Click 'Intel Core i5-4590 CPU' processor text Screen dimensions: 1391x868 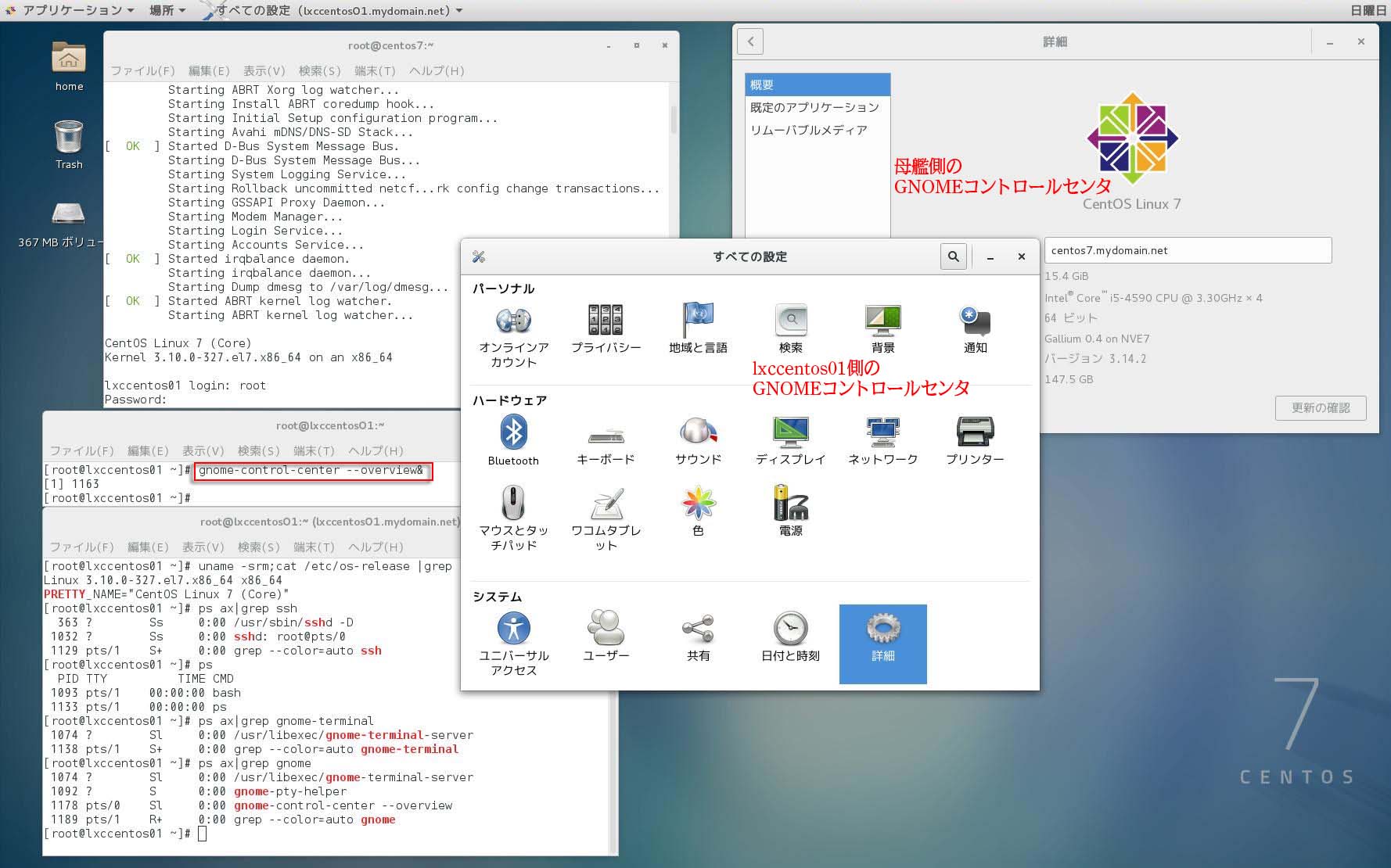point(1153,298)
